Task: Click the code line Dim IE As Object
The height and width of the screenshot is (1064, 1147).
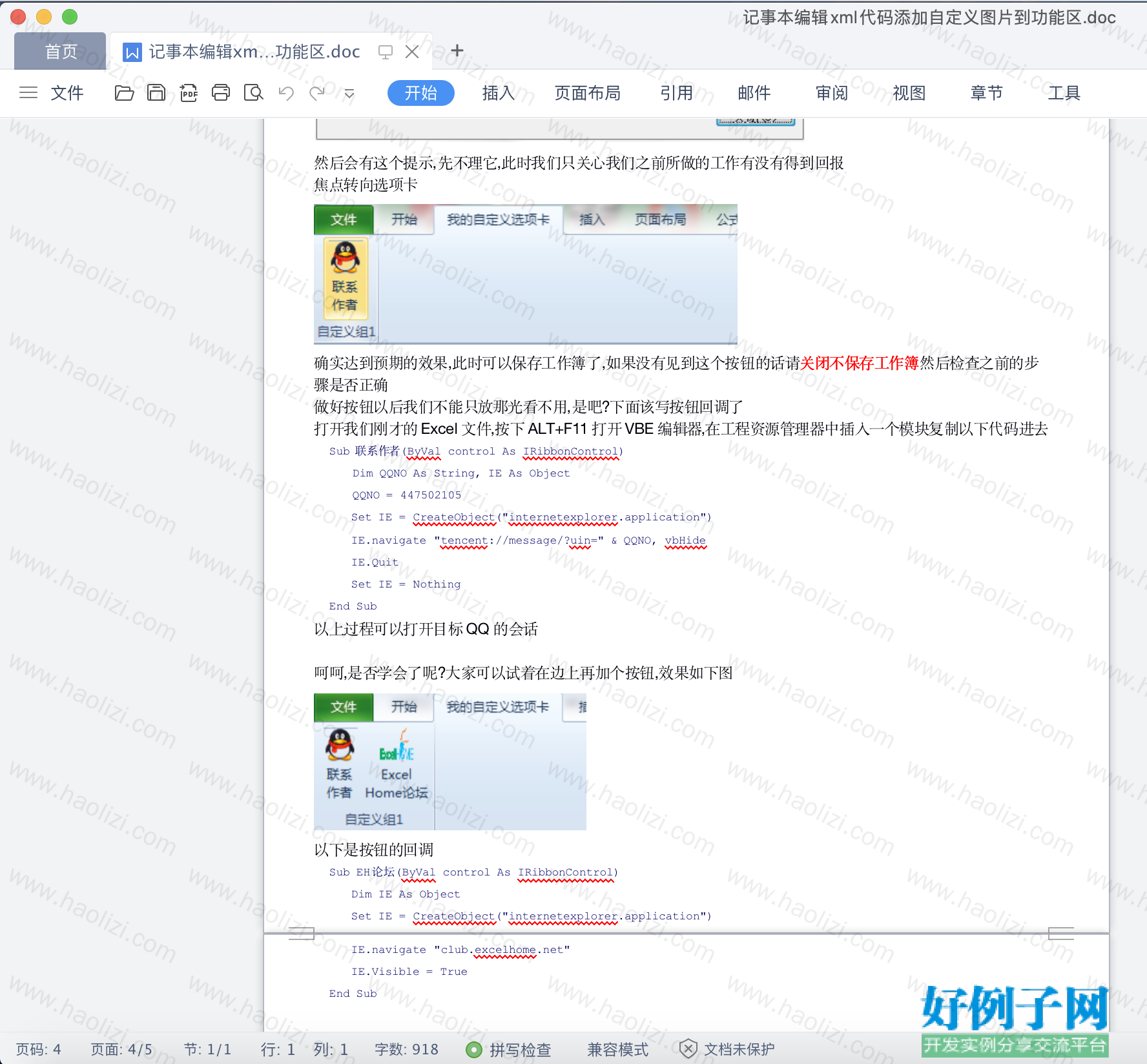Action: (406, 894)
